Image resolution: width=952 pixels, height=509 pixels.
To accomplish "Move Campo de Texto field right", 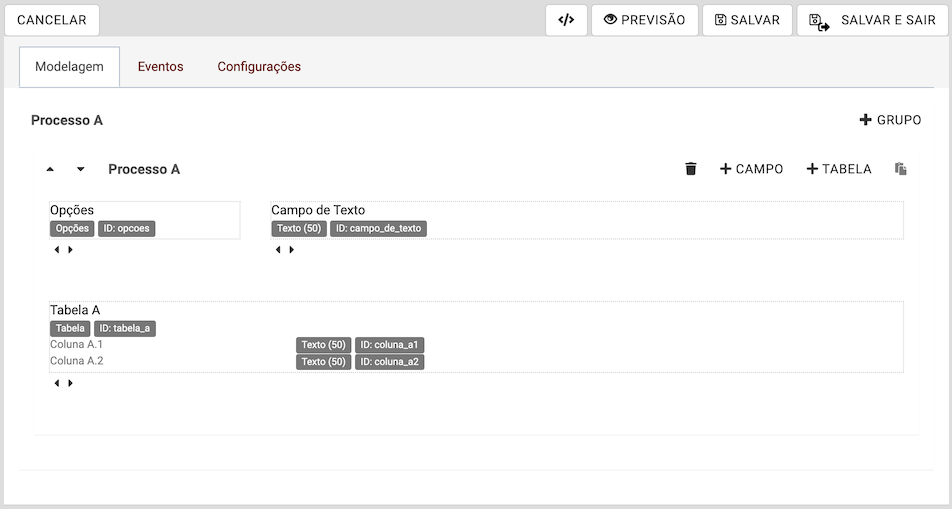I will [x=291, y=250].
